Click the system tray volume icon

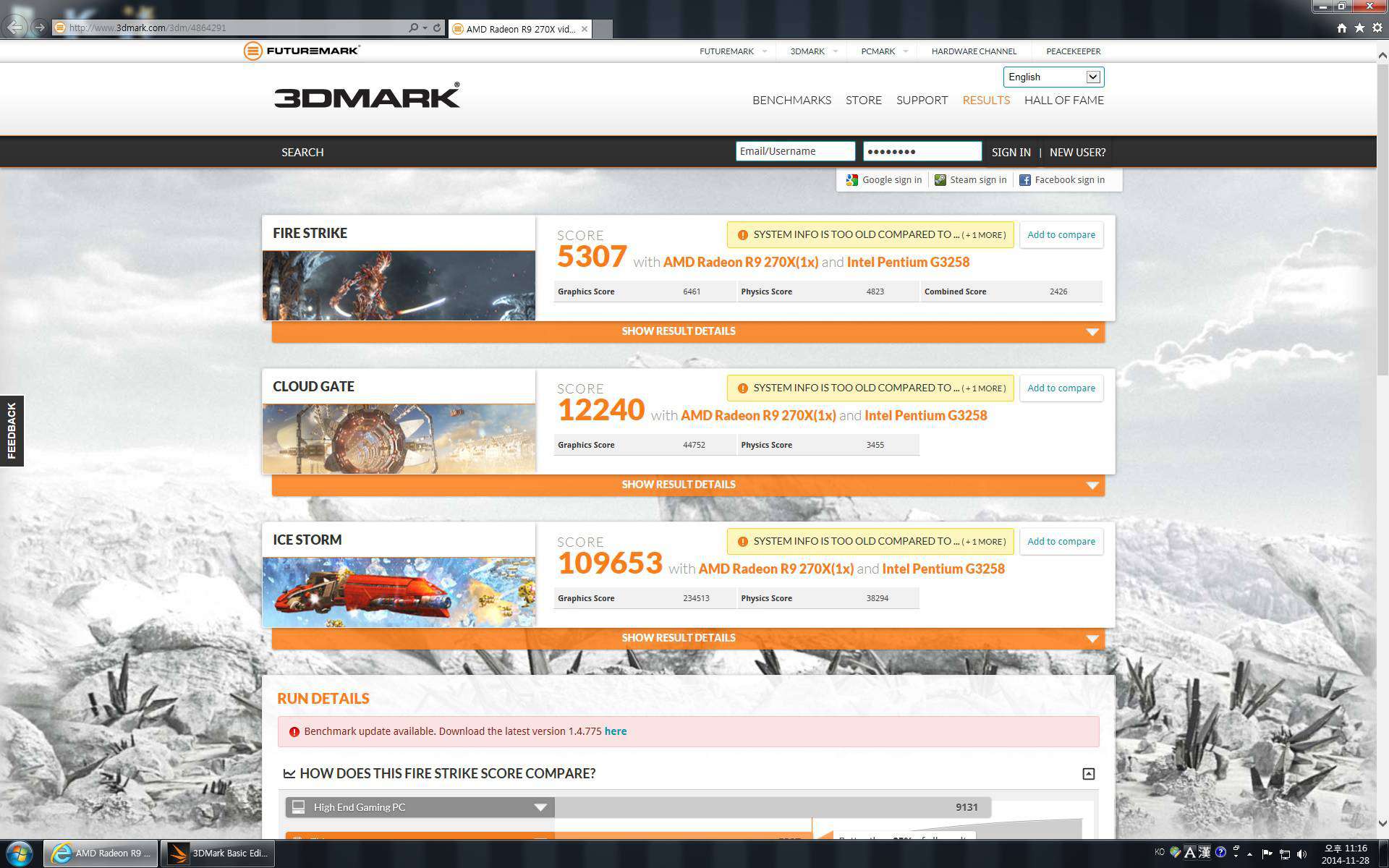click(1302, 854)
